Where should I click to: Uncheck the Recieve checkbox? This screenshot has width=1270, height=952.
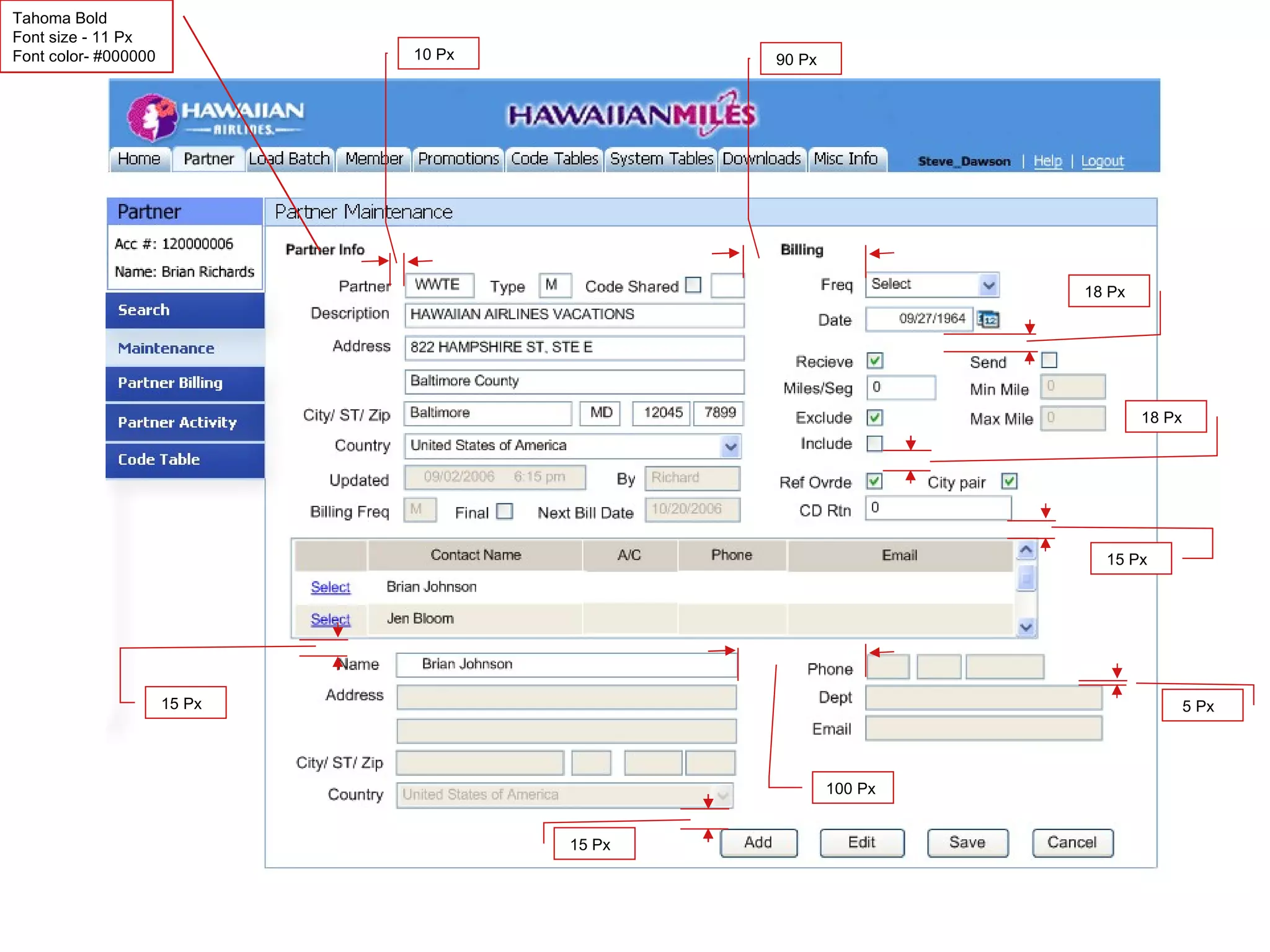[x=875, y=361]
